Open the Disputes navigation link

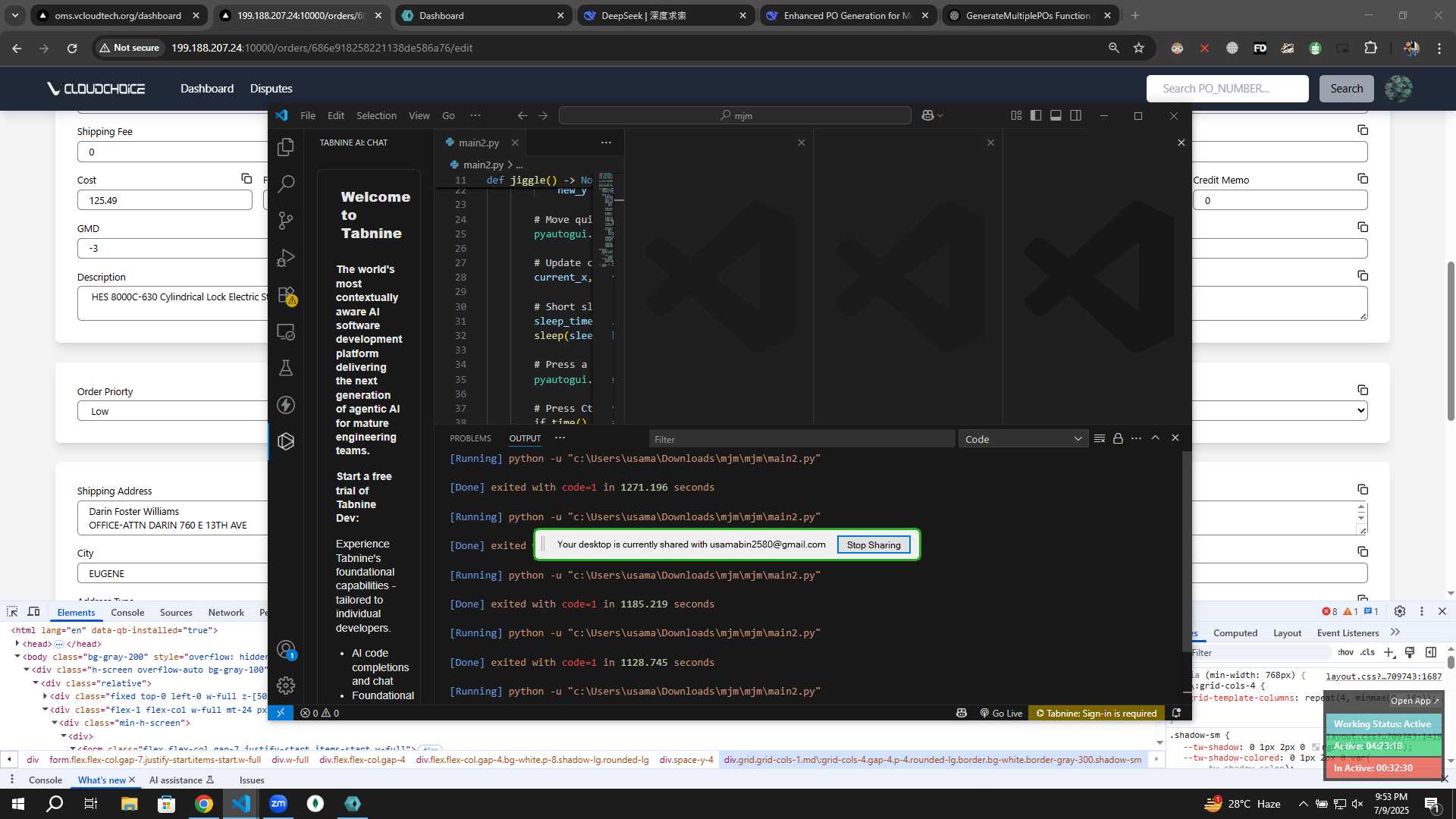pos(271,89)
